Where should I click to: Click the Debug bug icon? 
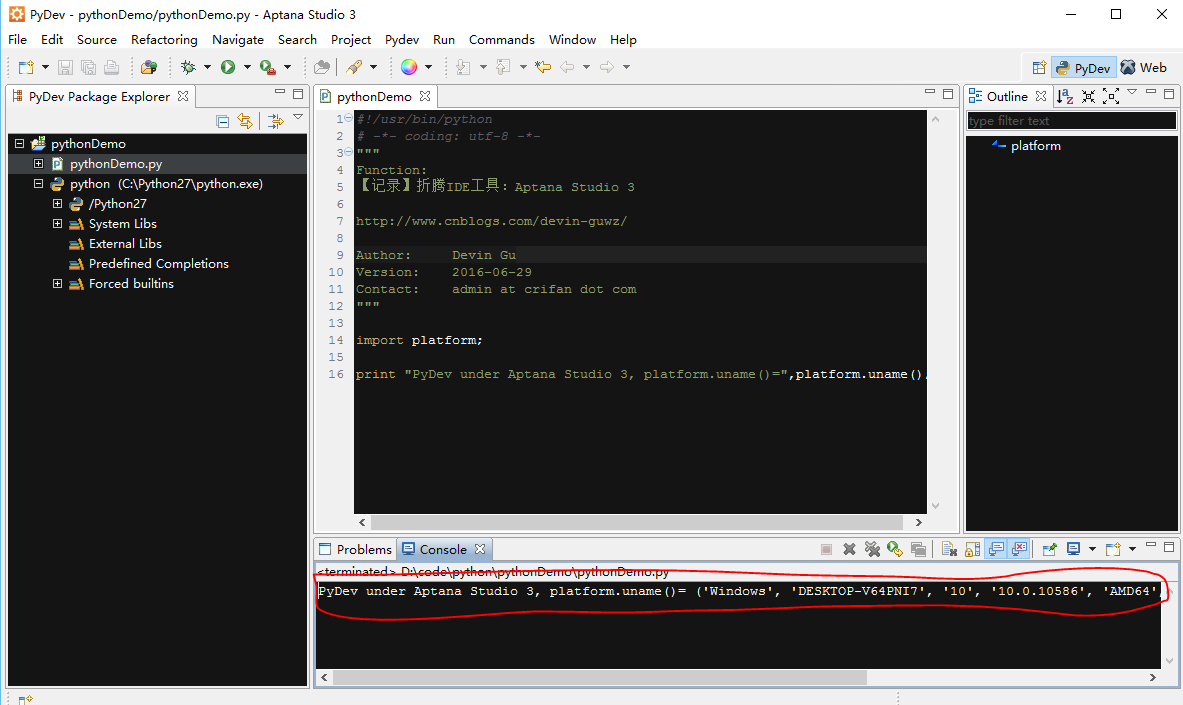point(188,67)
